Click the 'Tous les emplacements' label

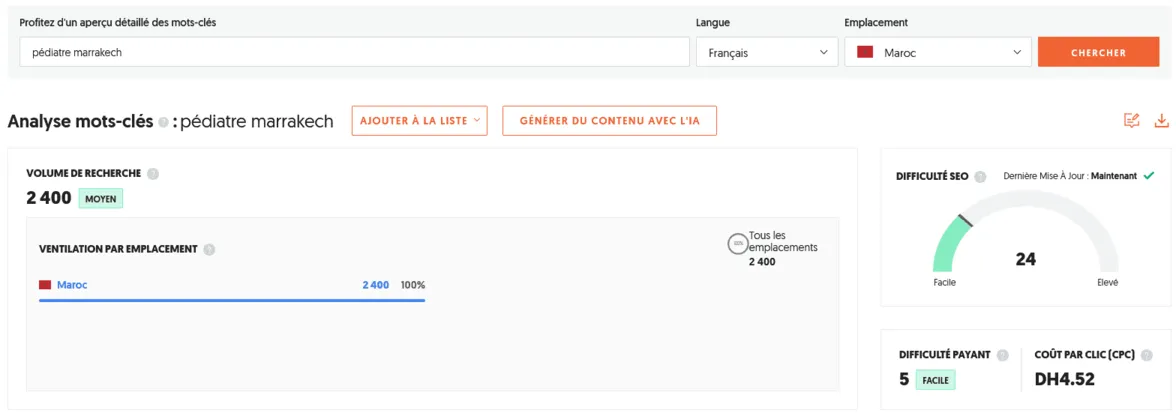tap(784, 241)
